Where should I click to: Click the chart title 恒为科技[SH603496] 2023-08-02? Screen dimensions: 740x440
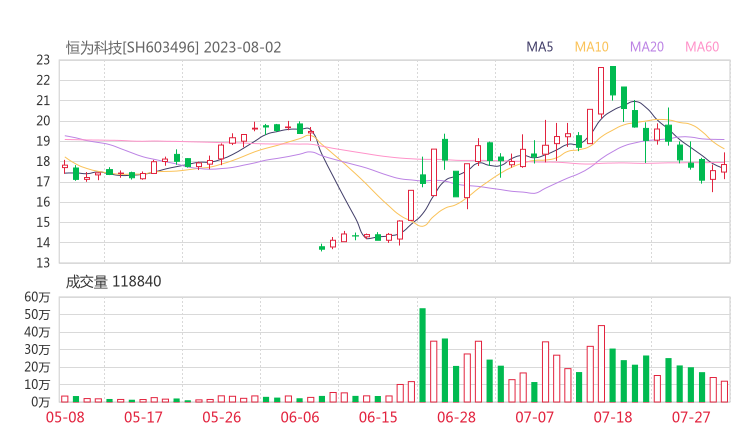[x=173, y=48]
